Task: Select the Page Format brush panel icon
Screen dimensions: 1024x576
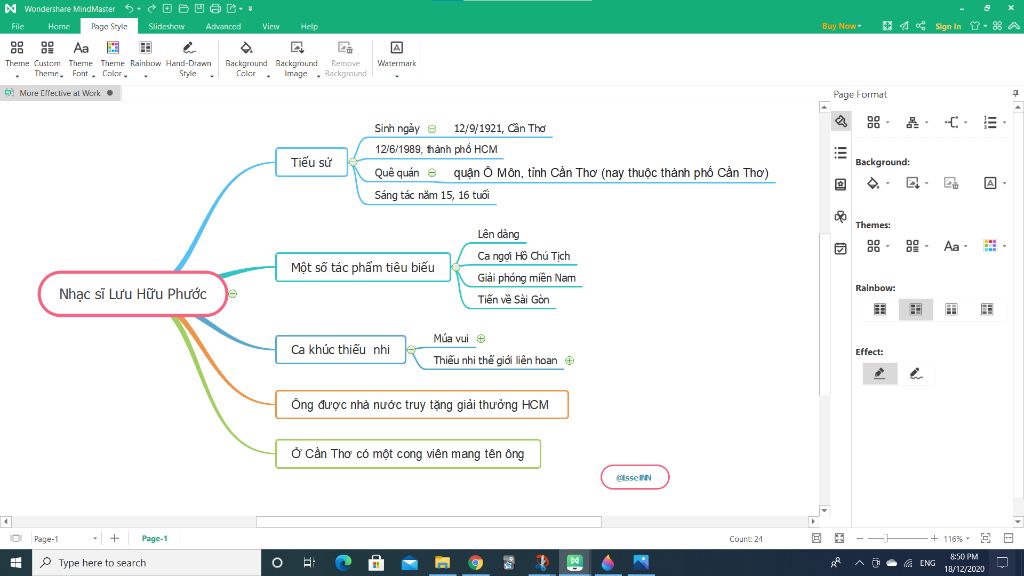Action: tap(840, 121)
